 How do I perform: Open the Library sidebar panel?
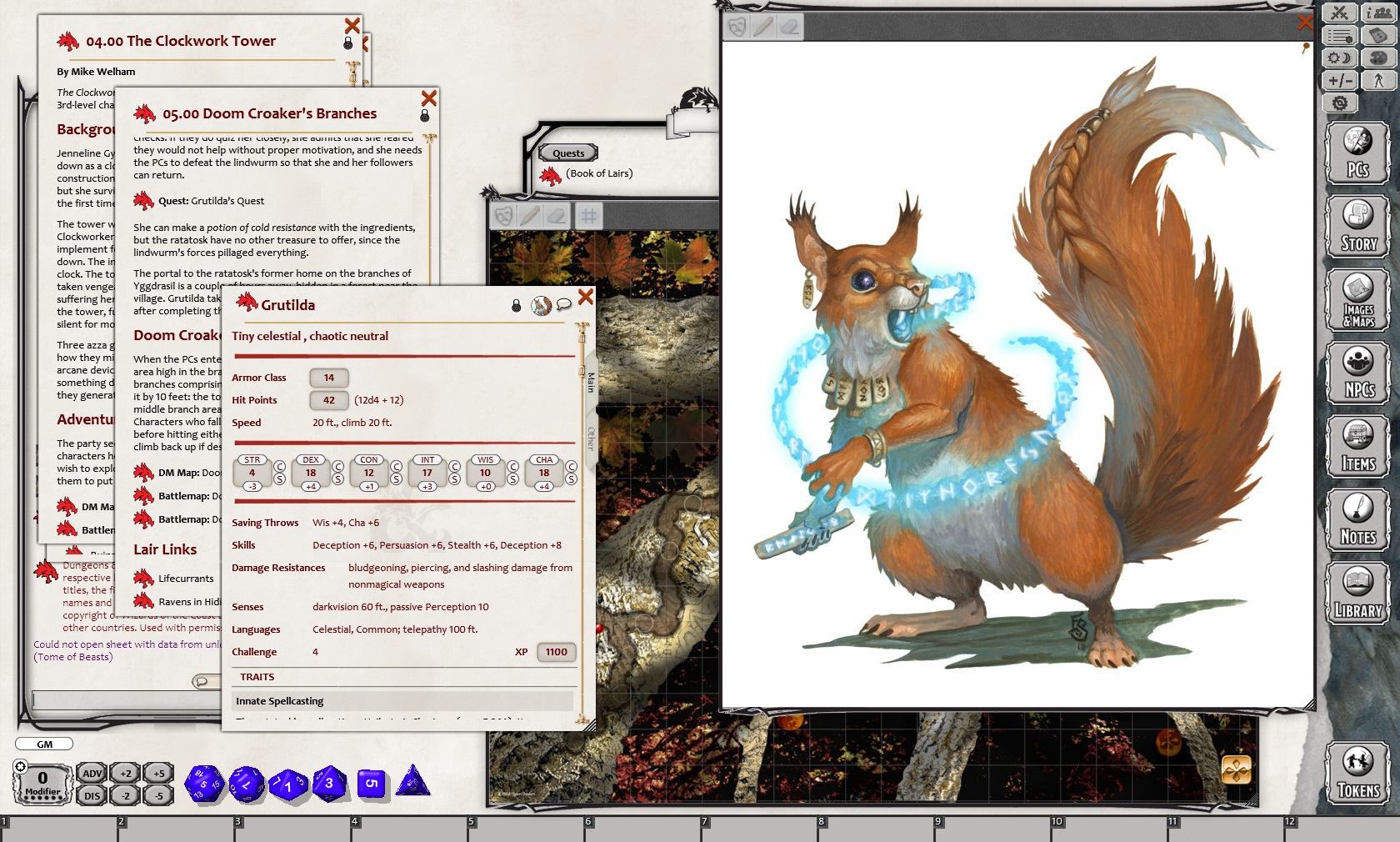(1357, 593)
